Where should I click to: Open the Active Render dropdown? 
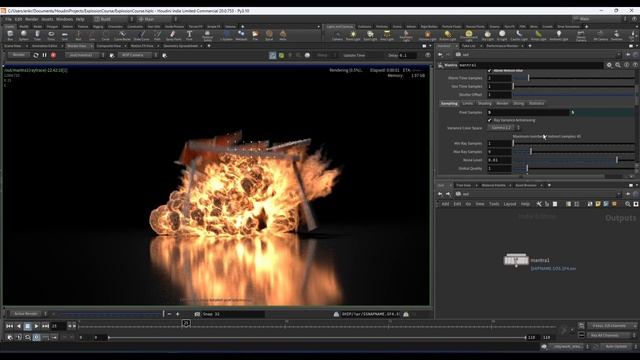[x=29, y=314]
